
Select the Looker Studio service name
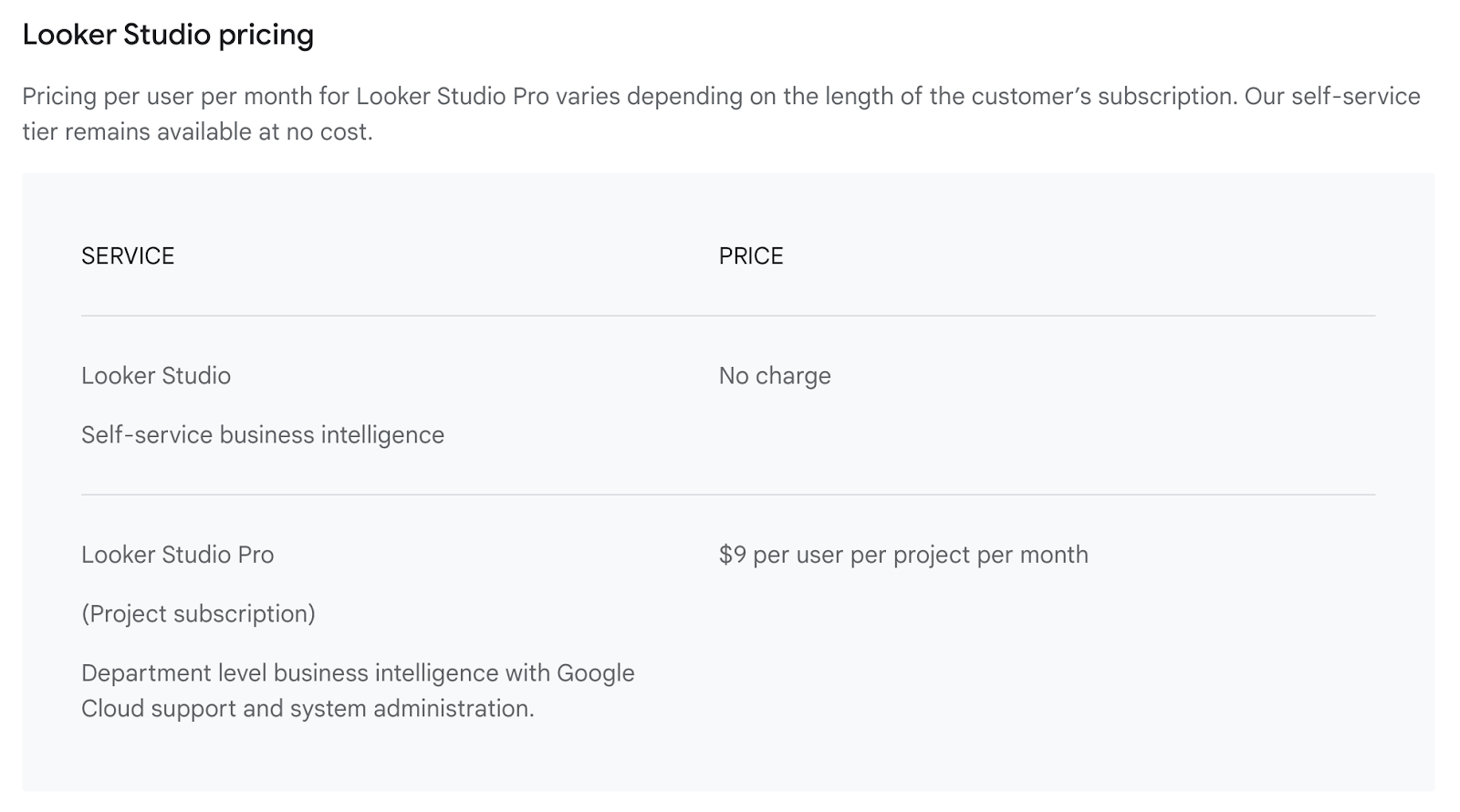(x=156, y=376)
